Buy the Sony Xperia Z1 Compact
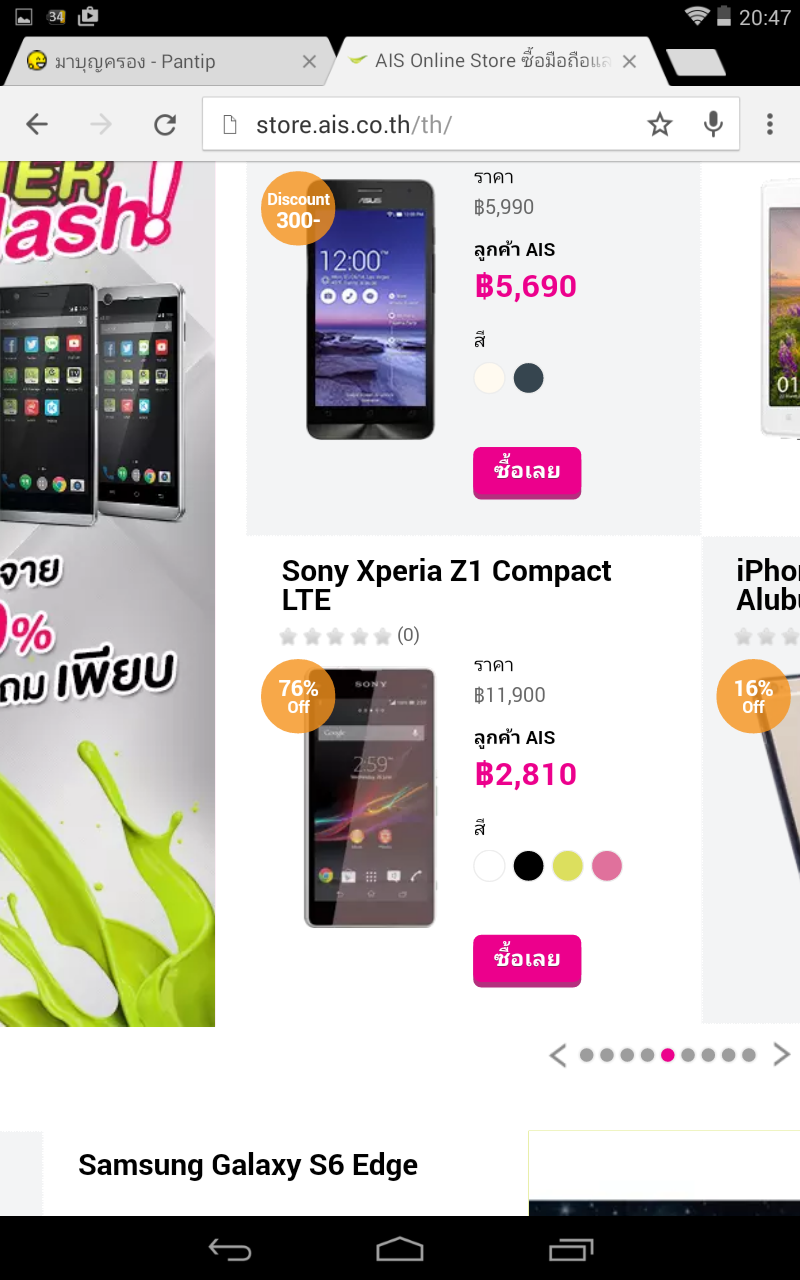800x1280 pixels. [x=527, y=960]
